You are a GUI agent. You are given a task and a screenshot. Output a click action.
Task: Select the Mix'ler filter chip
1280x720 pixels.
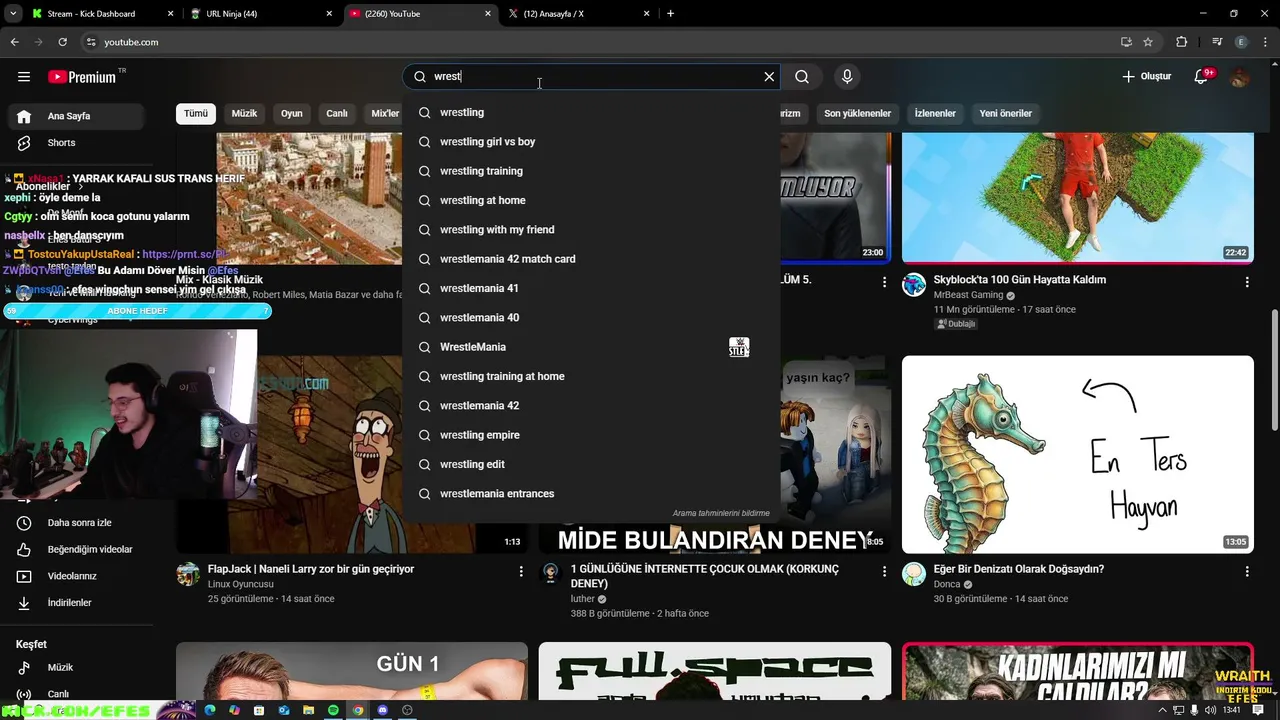385,113
